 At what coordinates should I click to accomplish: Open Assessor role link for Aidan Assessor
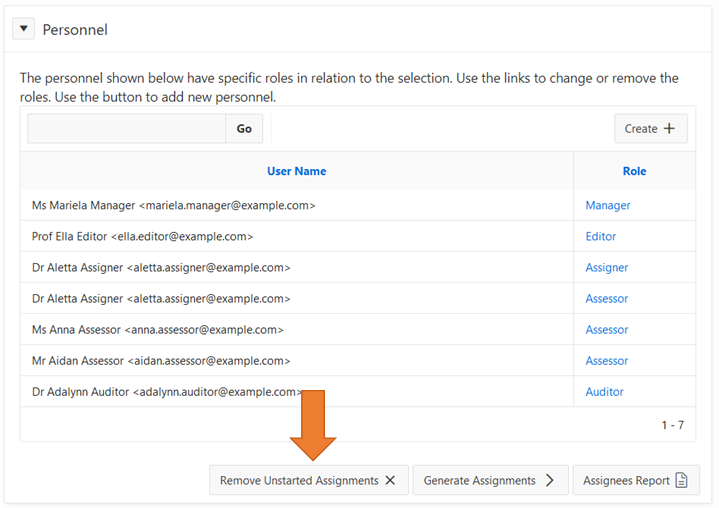point(607,361)
